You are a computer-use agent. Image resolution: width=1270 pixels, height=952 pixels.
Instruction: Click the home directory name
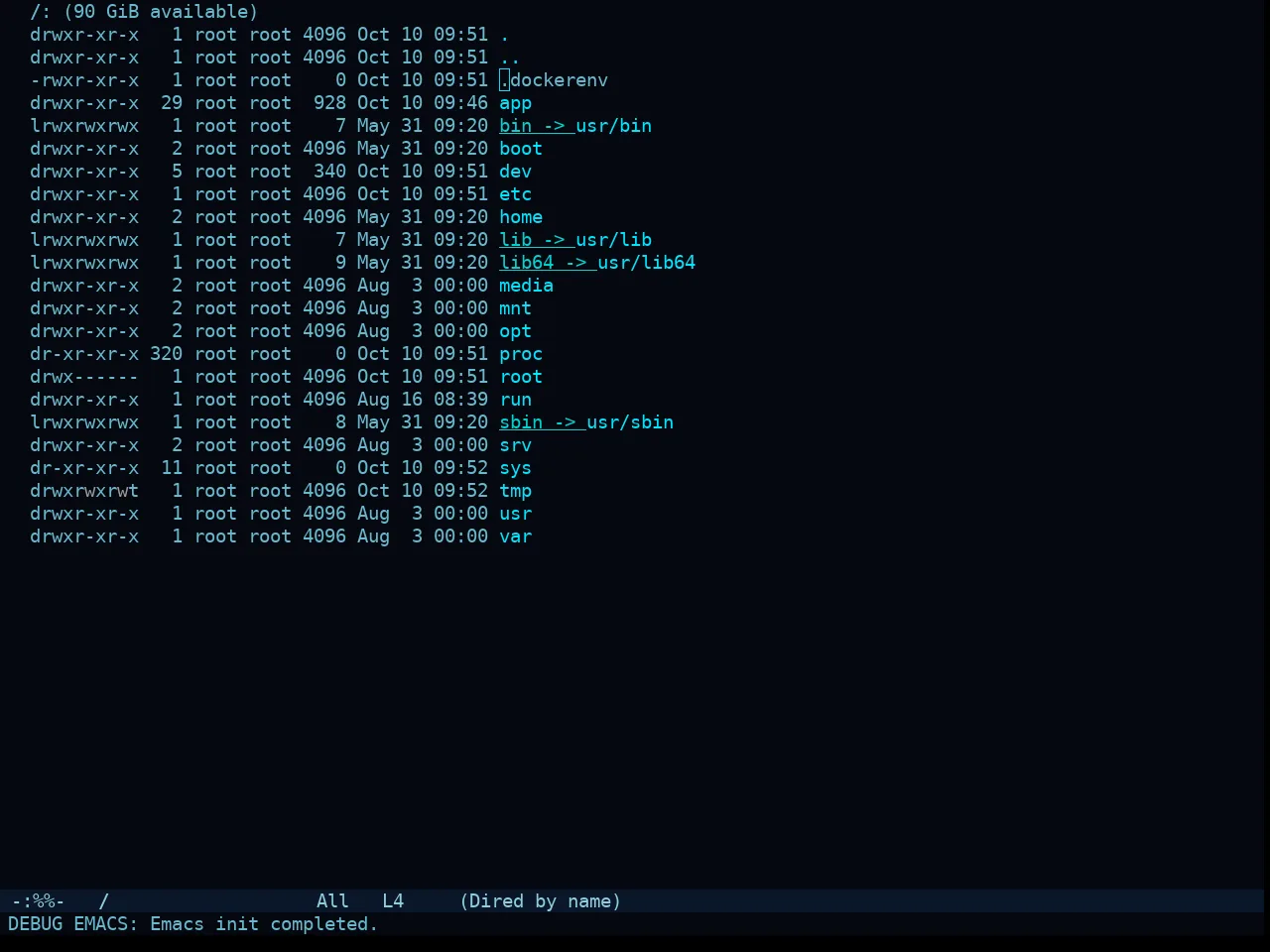[x=521, y=217]
